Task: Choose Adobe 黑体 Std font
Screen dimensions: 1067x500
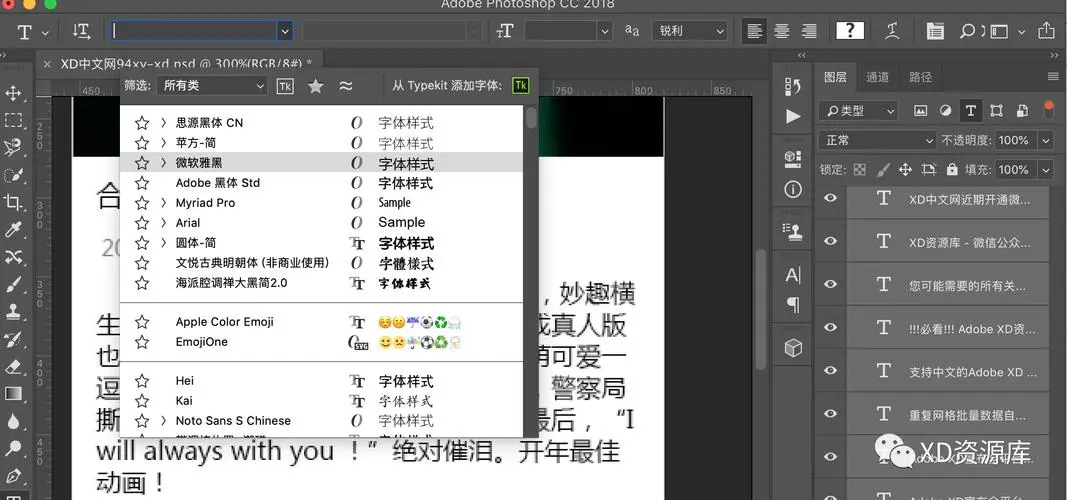Action: (321, 183)
